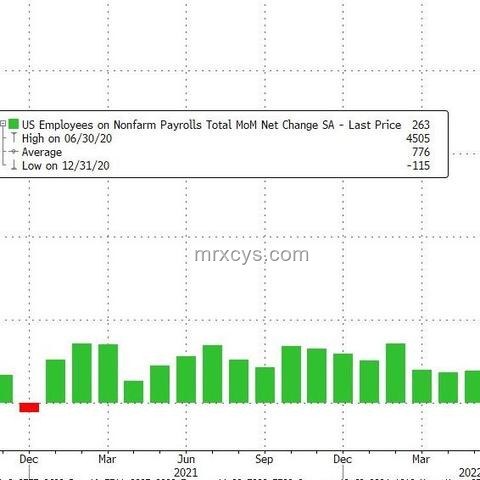Click the green series color swatch in legend

point(14,124)
